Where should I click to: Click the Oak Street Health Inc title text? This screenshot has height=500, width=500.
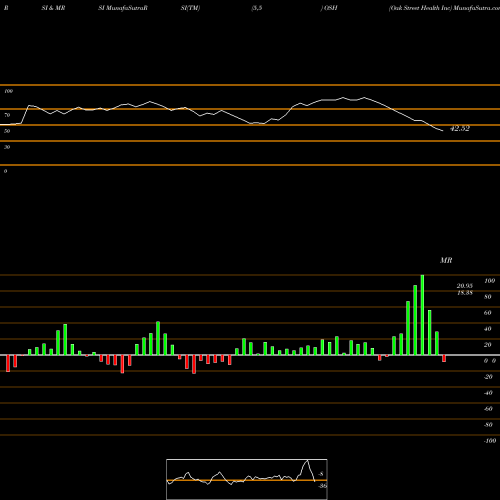pyautogui.click(x=420, y=8)
